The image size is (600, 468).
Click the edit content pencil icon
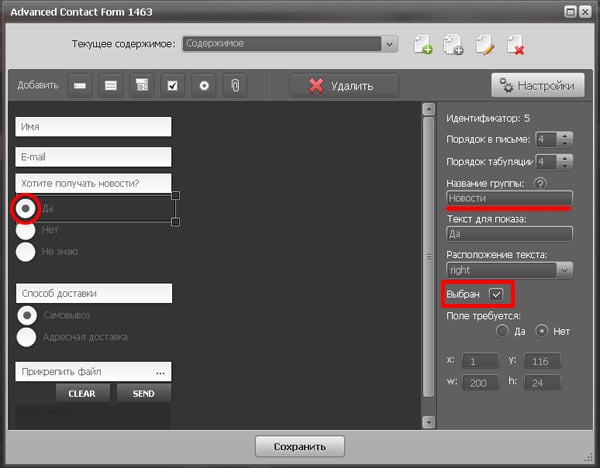[x=485, y=44]
